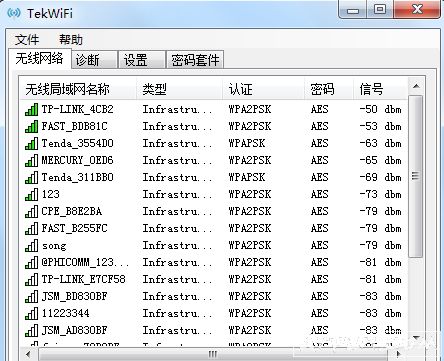Sort by 信号 column header
The width and height of the screenshot is (444, 361).
380,89
